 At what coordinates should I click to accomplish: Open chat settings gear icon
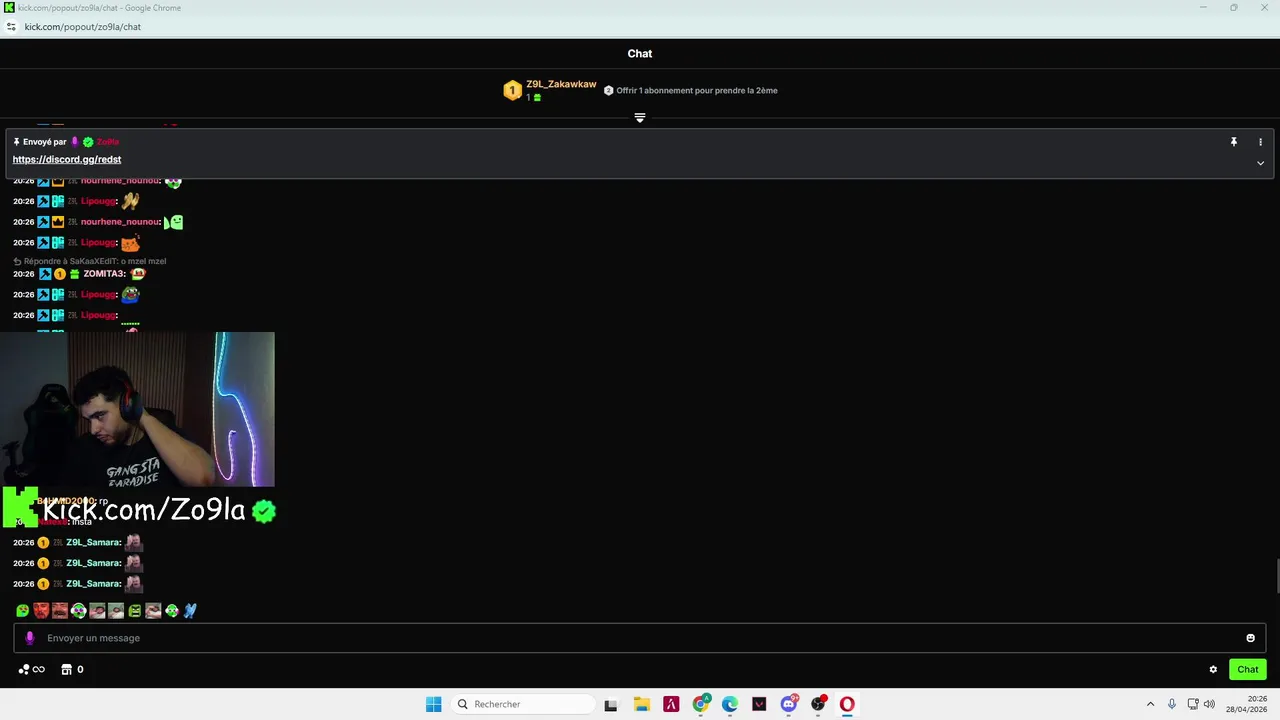click(x=1213, y=669)
